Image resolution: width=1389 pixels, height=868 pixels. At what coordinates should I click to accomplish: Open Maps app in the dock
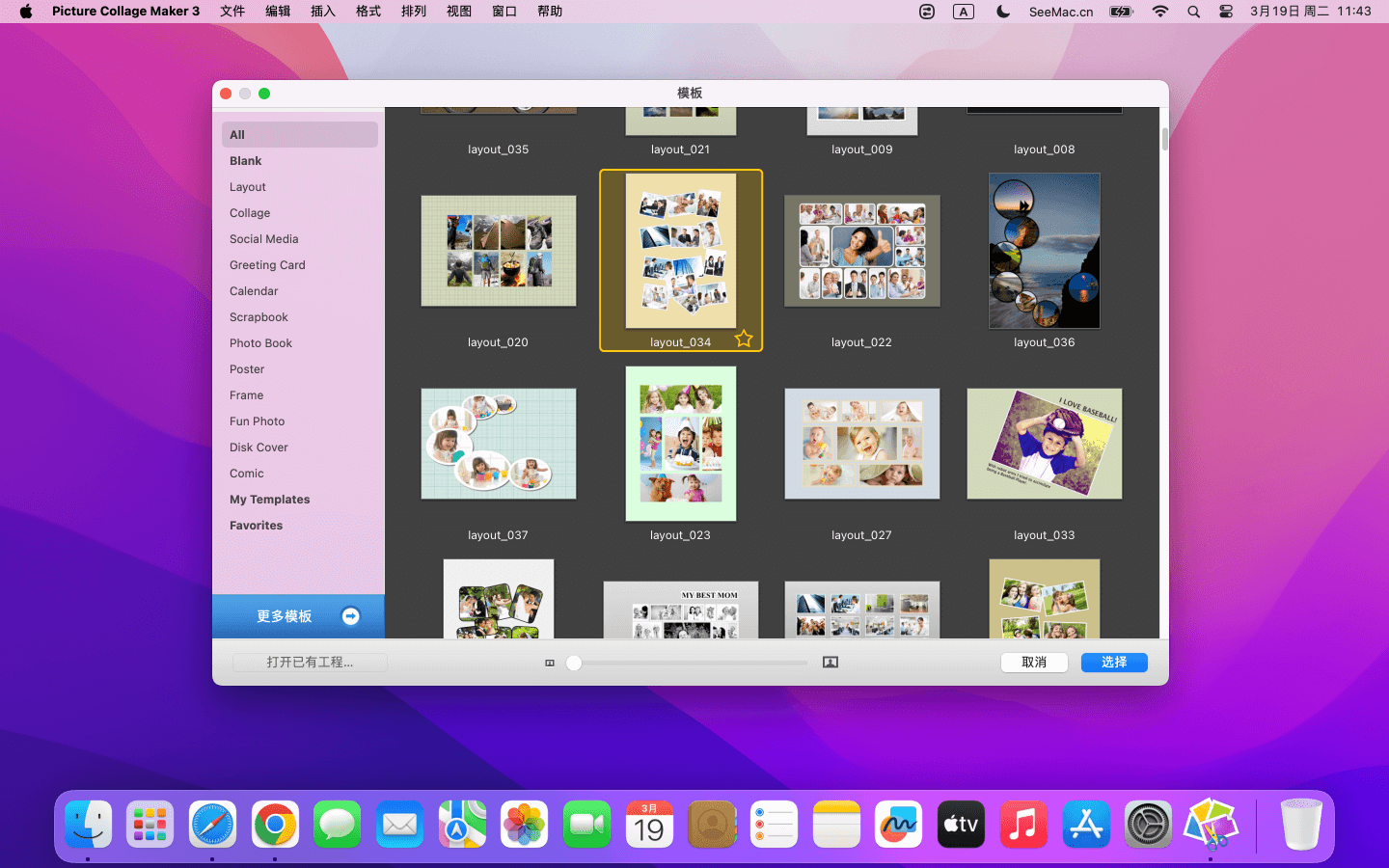tap(462, 825)
